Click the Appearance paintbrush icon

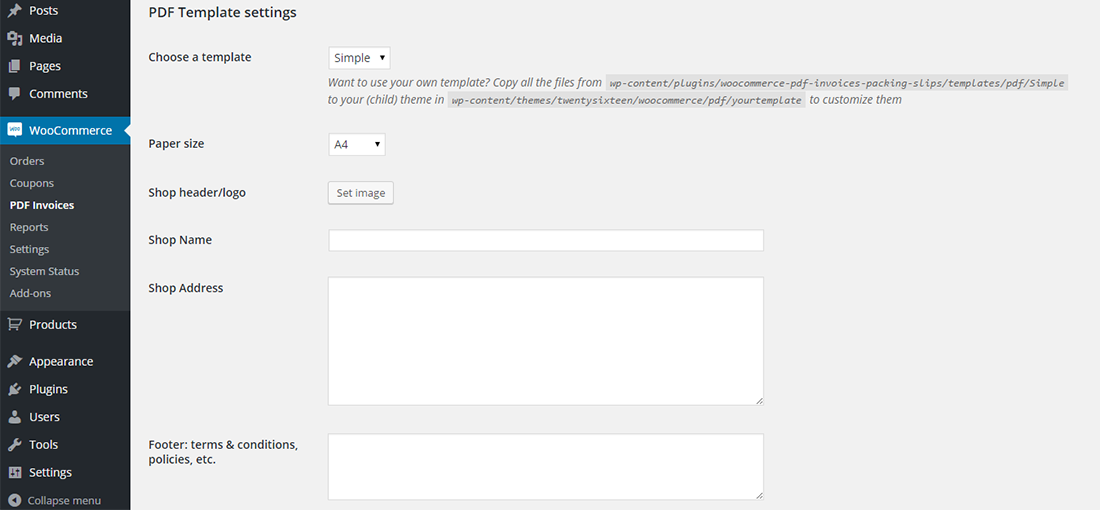click(x=15, y=362)
